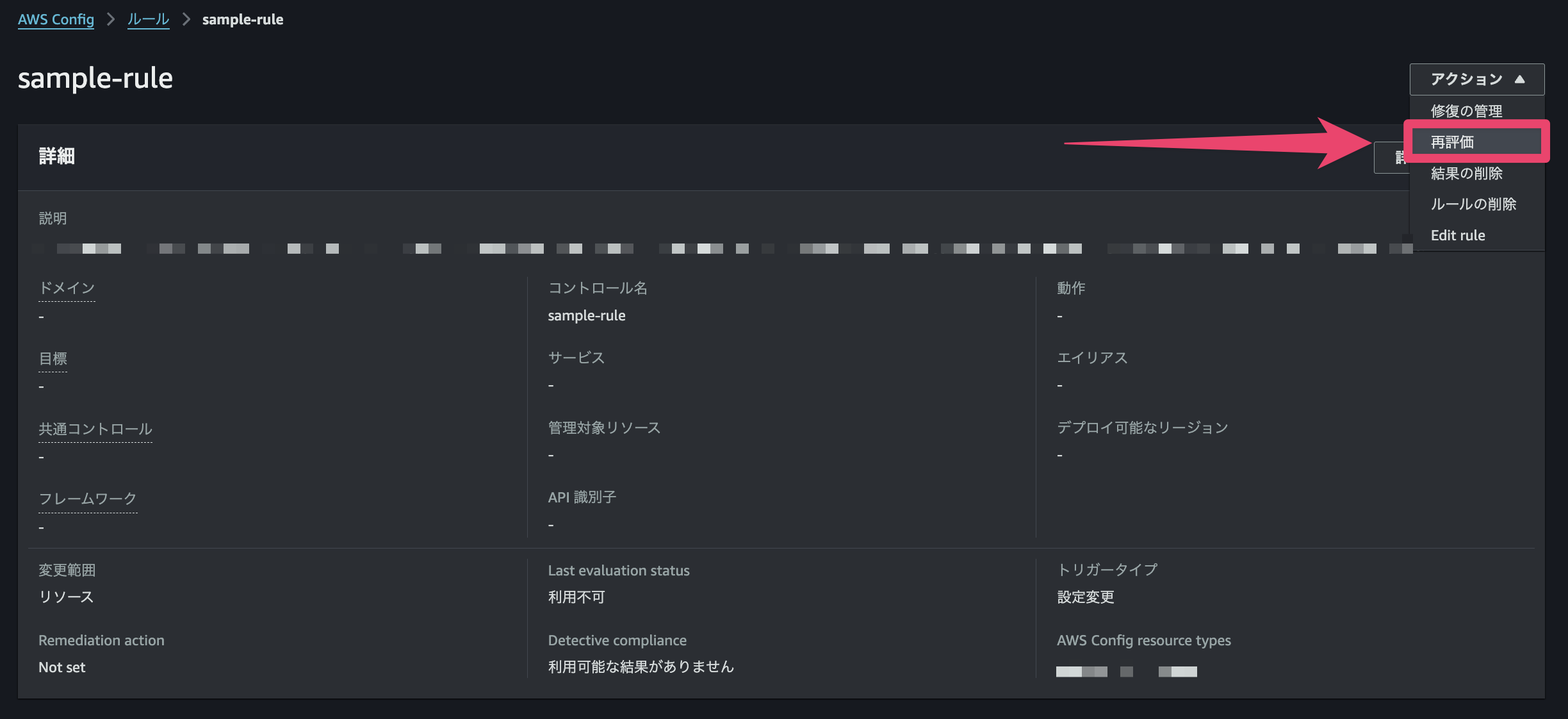Click the underlined 目標 label
Screen dimensions: 1568x719
tap(52, 359)
